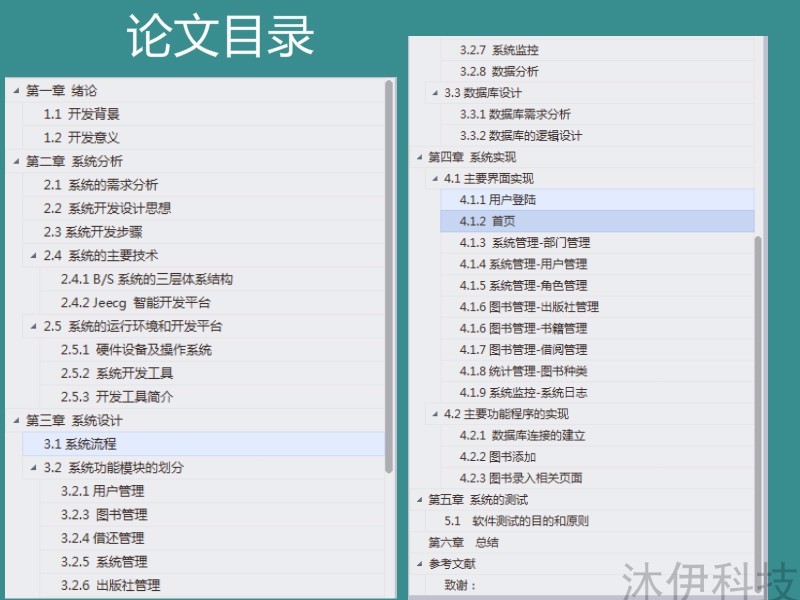The height and width of the screenshot is (600, 800).
Task: Select the highlighted 3.1 系统流程 entry
Action: [x=204, y=444]
